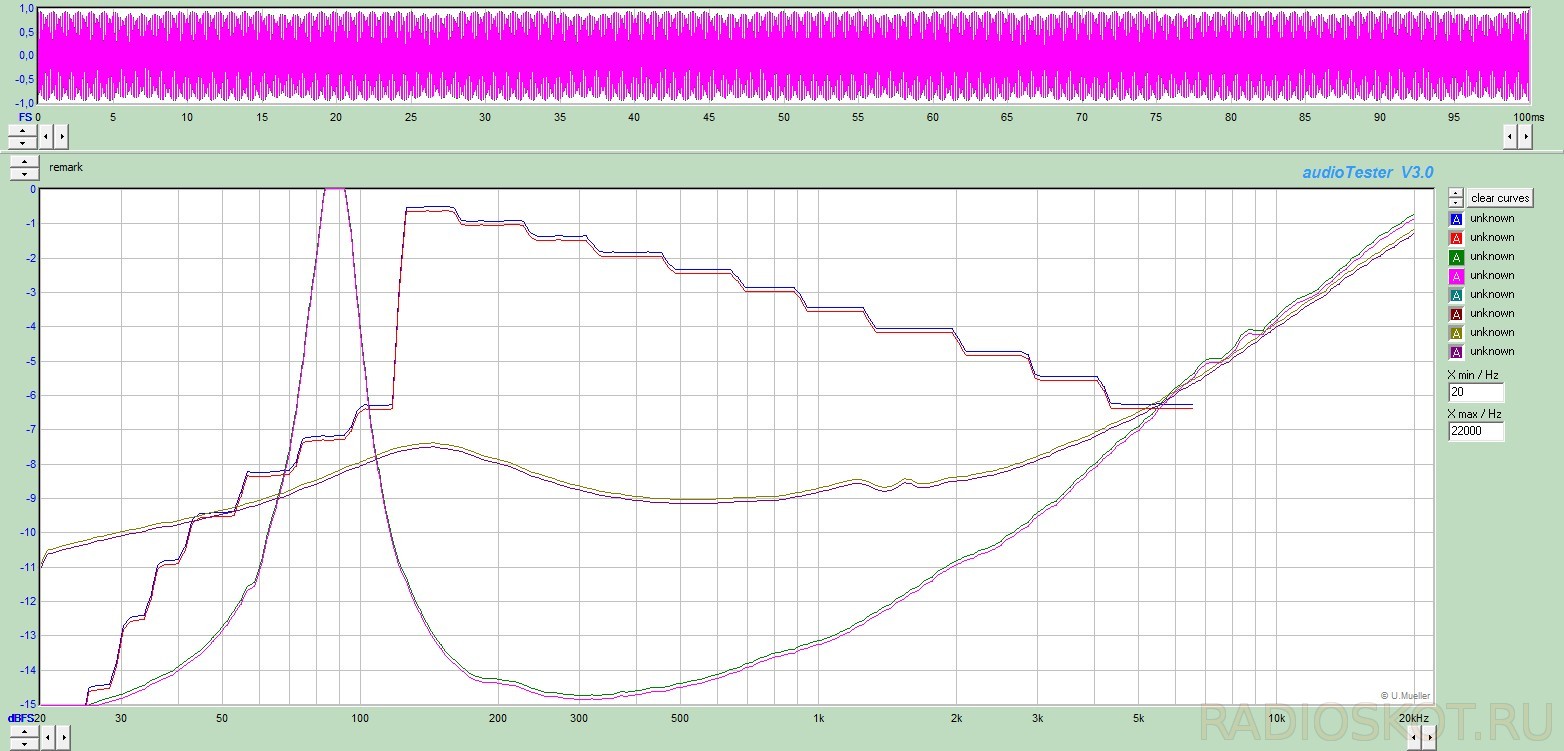Shift waveform 100ms end right

click(1525, 136)
